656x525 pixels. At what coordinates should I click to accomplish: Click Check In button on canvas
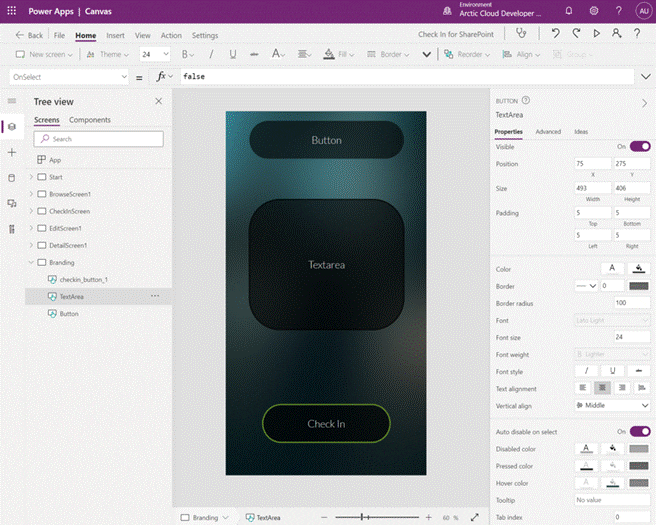click(x=326, y=424)
